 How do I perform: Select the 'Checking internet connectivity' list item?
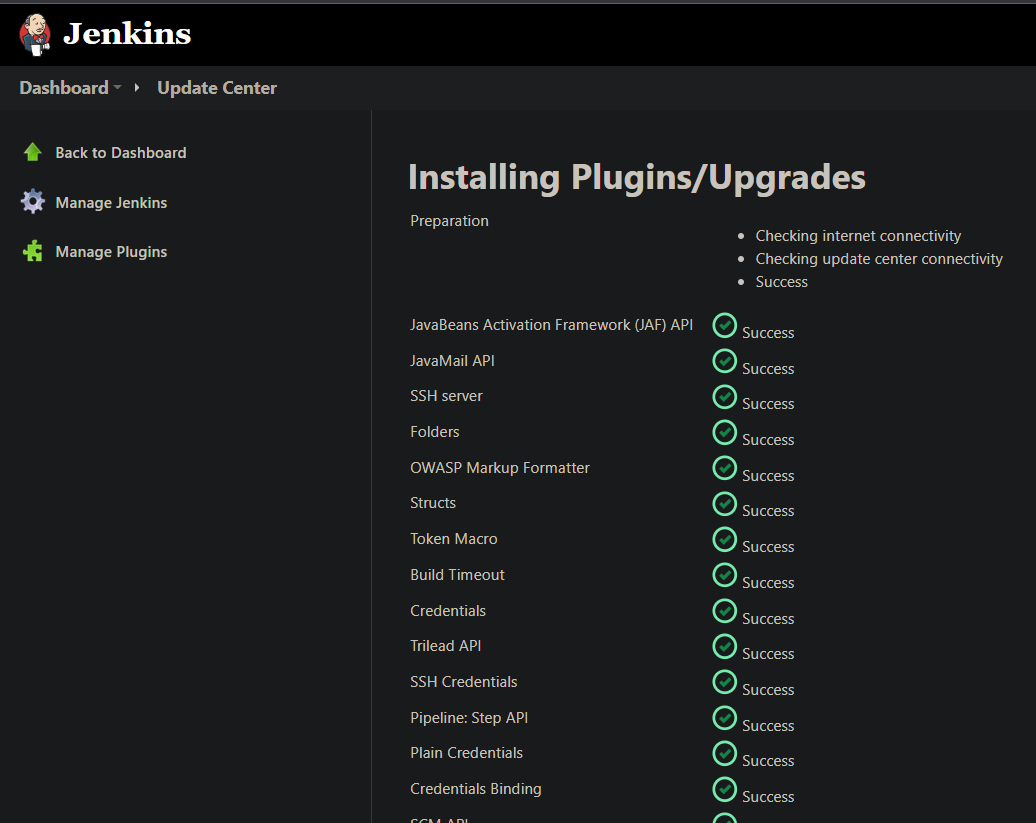click(x=858, y=236)
